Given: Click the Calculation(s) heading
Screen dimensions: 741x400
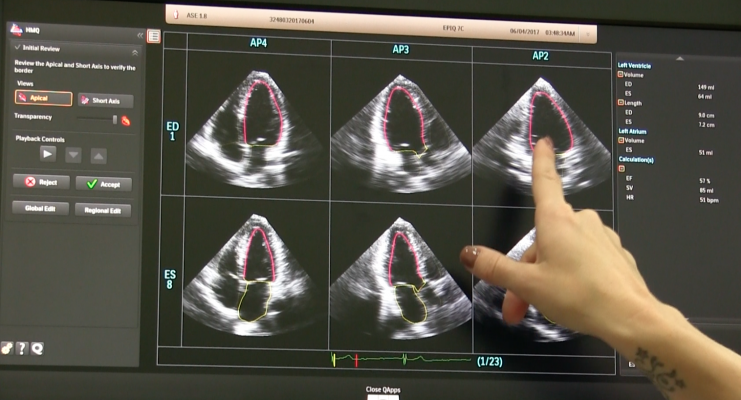Looking at the screenshot, I should (x=636, y=160).
